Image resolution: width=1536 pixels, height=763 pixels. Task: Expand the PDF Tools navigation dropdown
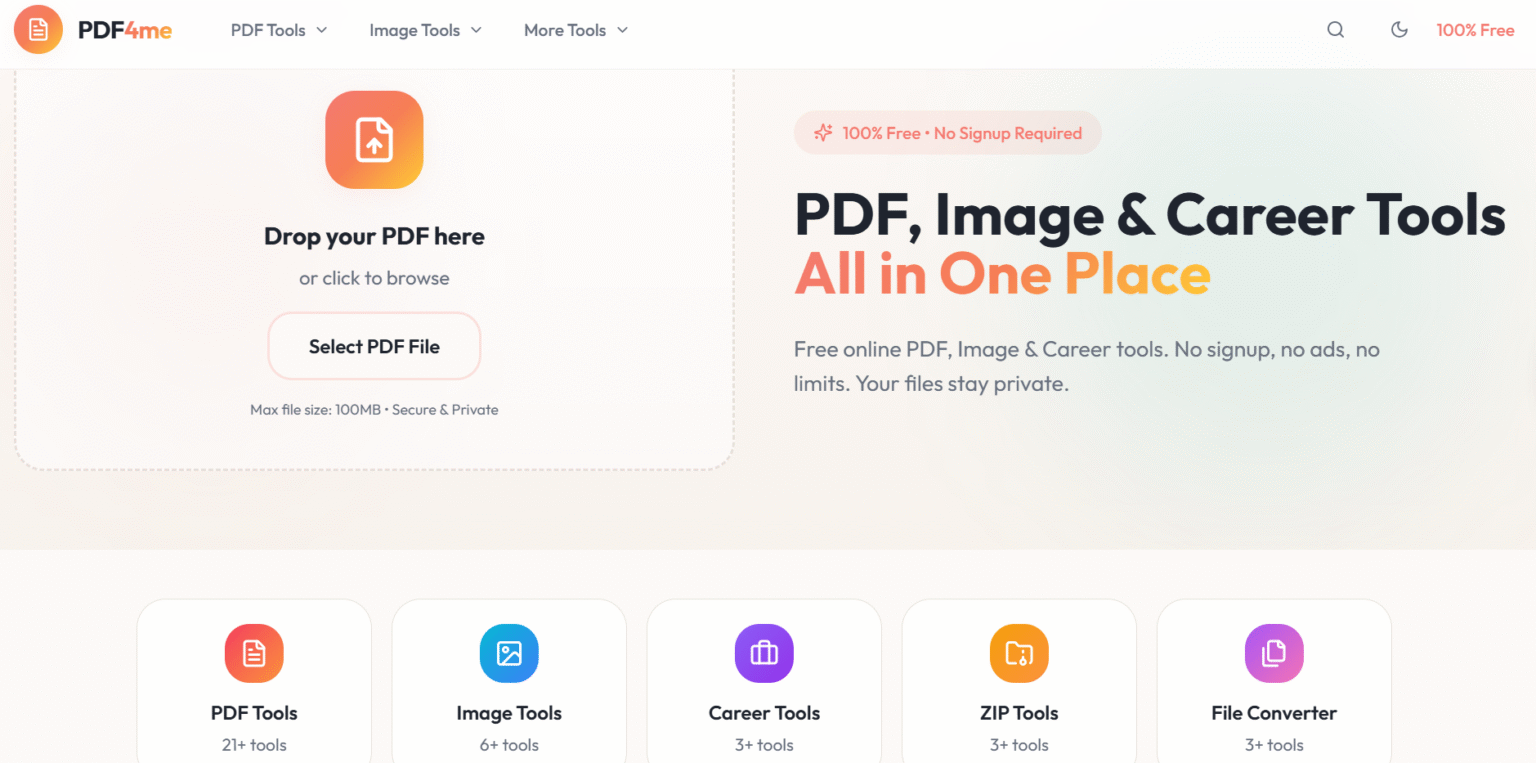point(322,30)
